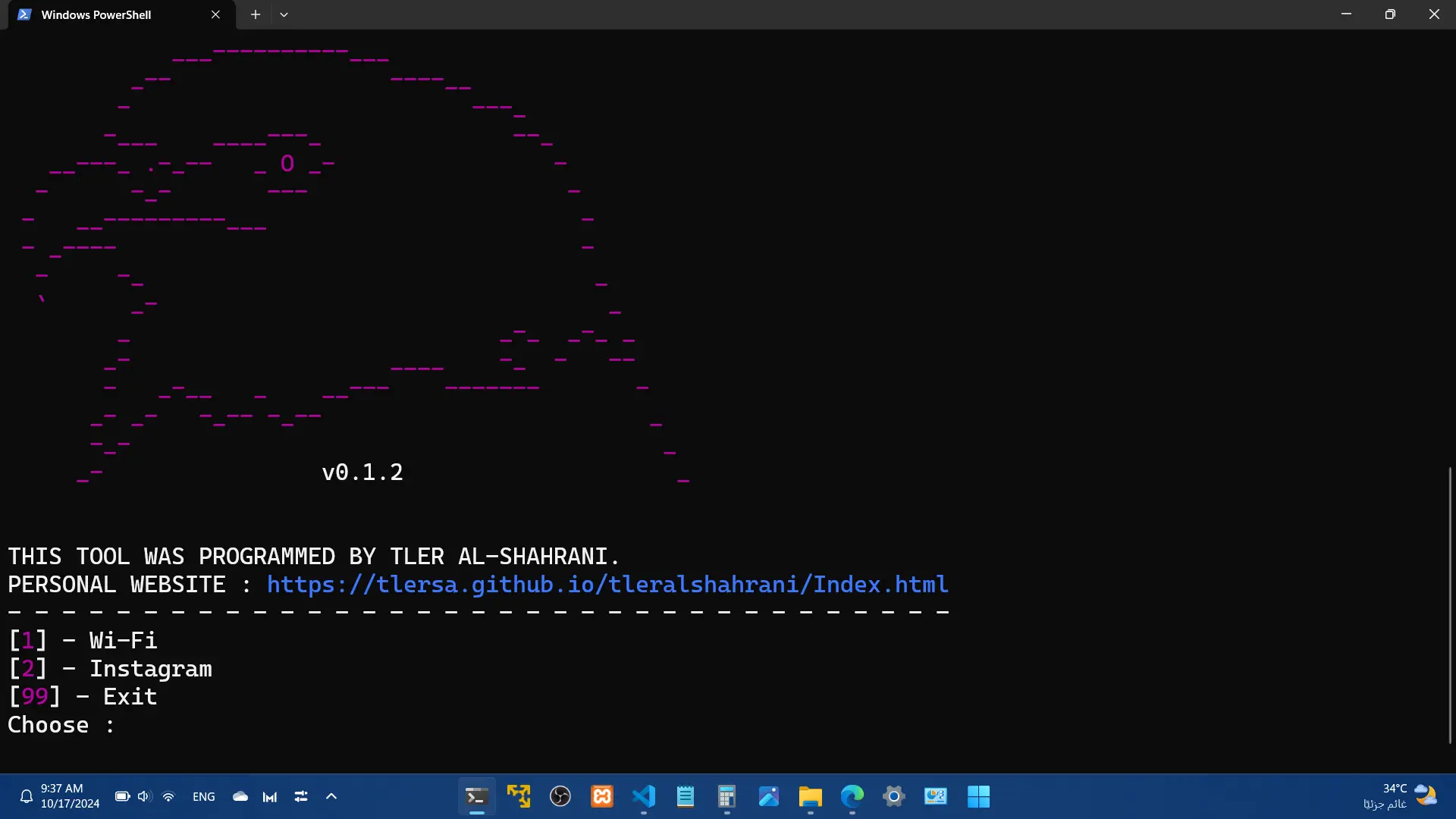Expand the new tab profile dropdown chevron
The width and height of the screenshot is (1456, 819).
[x=284, y=14]
